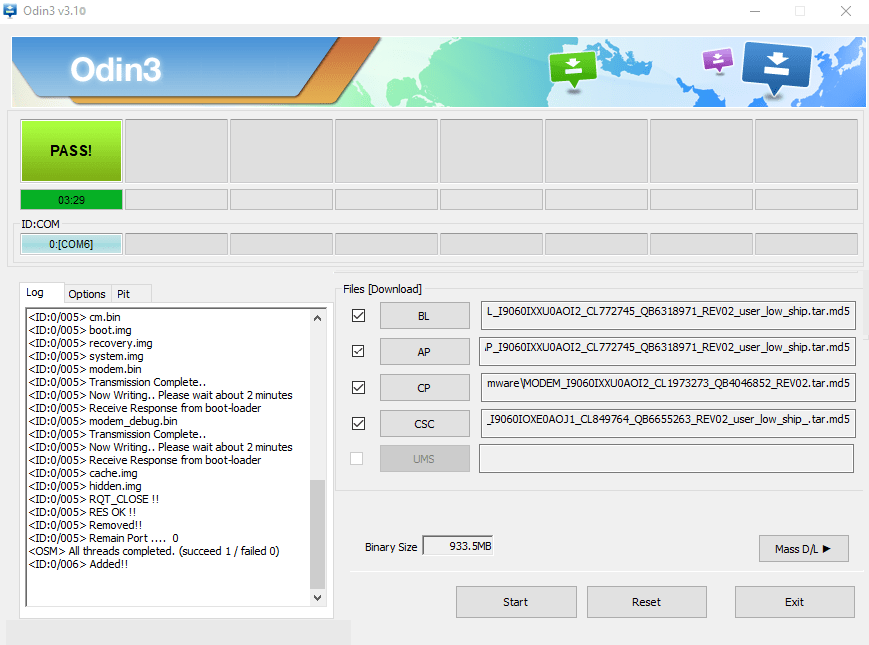Click log line 'Removed!!'
Viewport: 869px width, 645px height.
click(x=85, y=525)
